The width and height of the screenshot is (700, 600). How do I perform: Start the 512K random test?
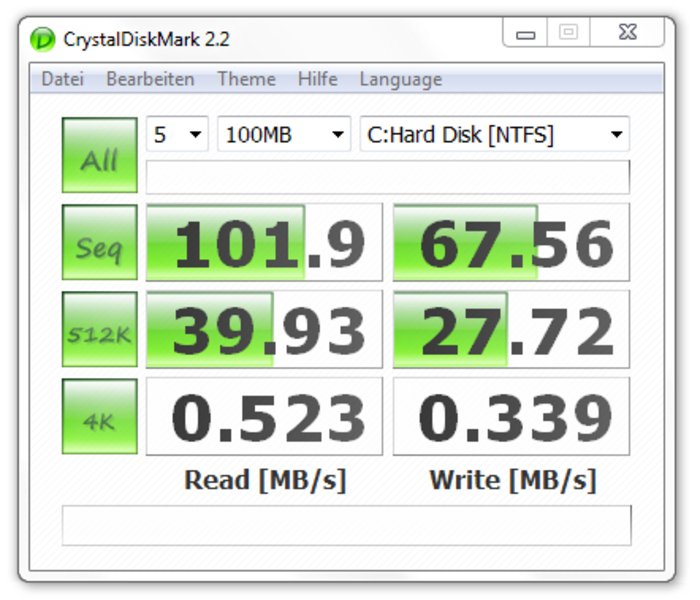100,329
